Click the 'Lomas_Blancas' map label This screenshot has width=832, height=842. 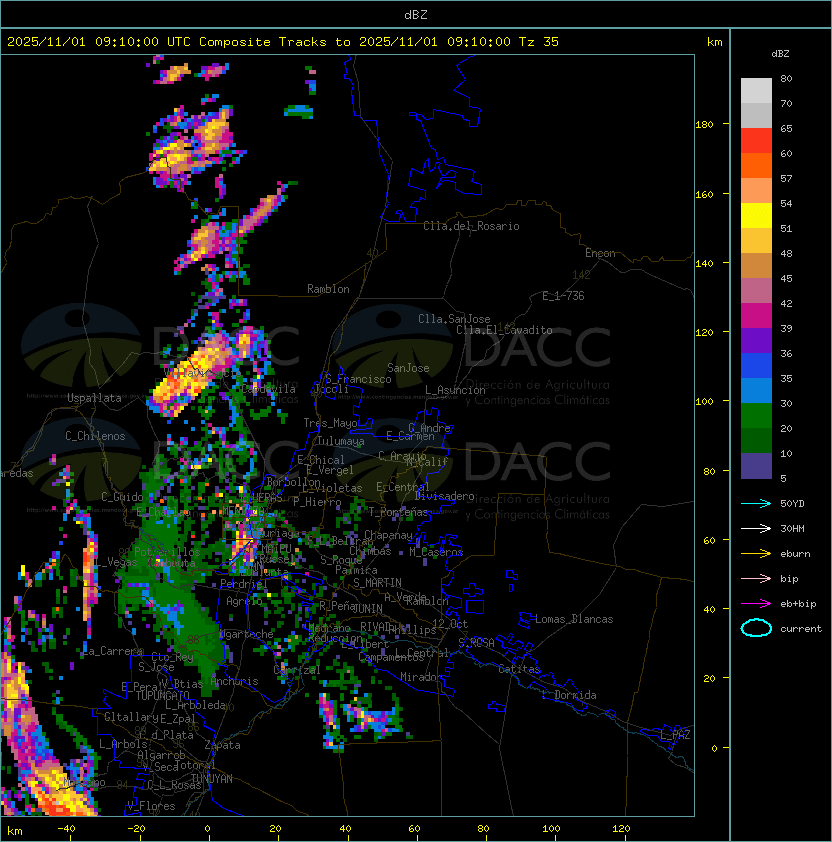click(574, 619)
